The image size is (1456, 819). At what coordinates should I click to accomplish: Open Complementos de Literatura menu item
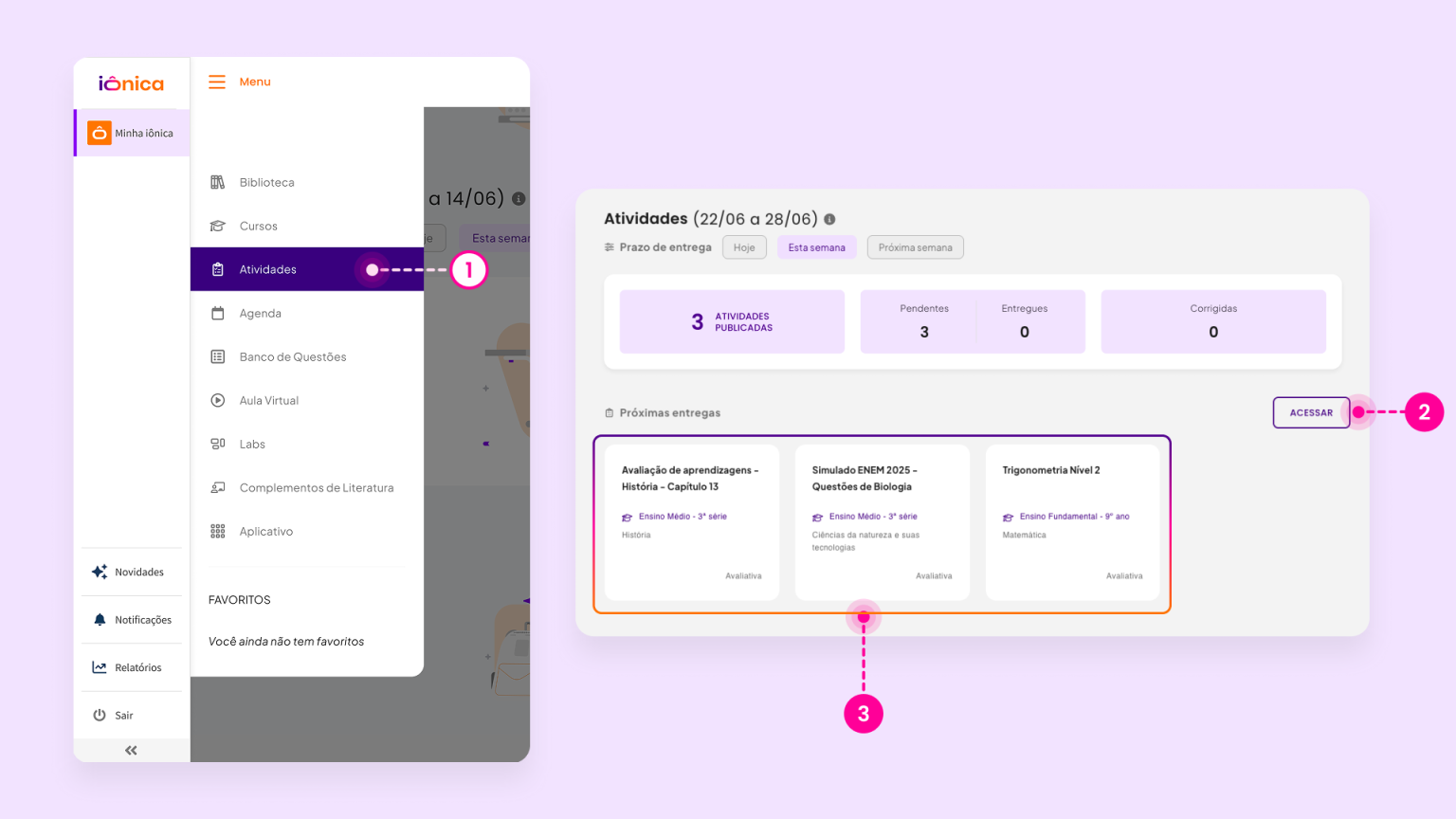click(x=316, y=487)
